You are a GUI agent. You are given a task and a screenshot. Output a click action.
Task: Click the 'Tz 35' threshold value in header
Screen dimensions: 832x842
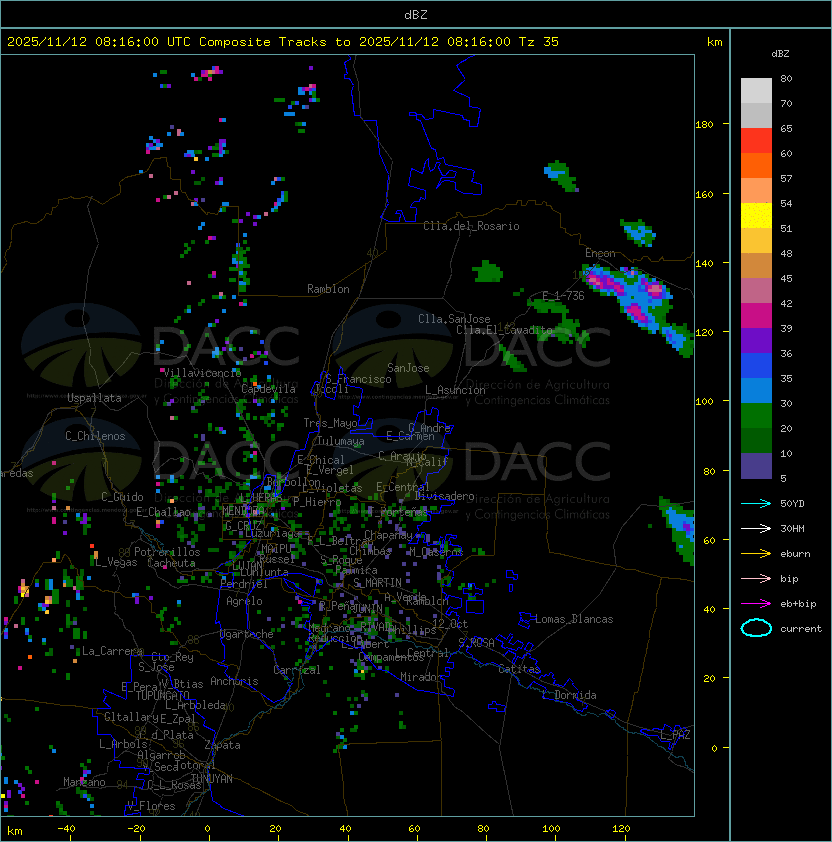click(x=539, y=42)
